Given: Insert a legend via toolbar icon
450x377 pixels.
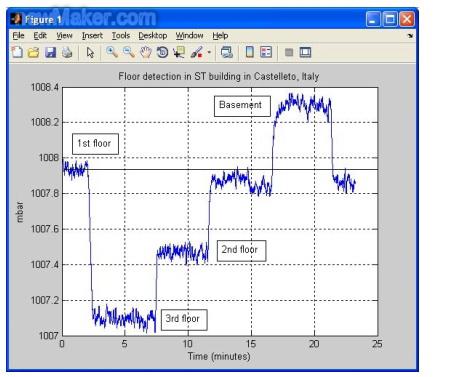Looking at the screenshot, I should tap(266, 52).
